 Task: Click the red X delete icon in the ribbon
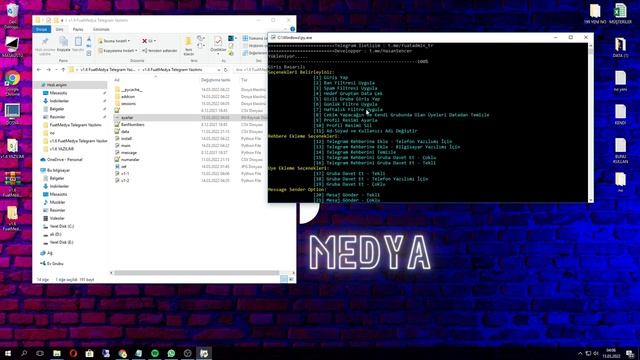click(x=144, y=41)
